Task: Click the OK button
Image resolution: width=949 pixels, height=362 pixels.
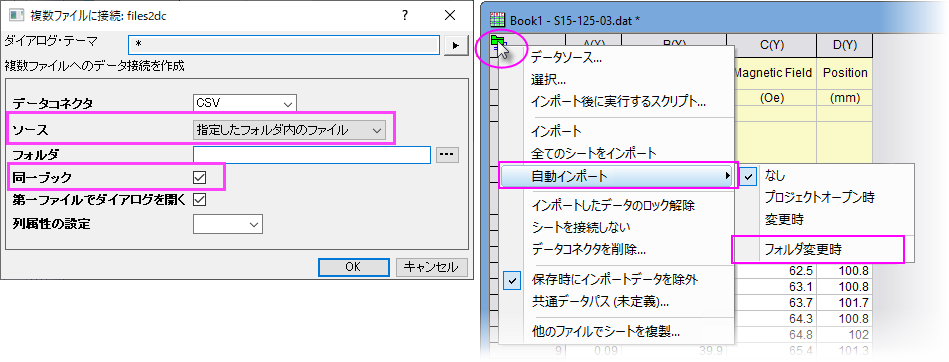Action: [x=353, y=267]
